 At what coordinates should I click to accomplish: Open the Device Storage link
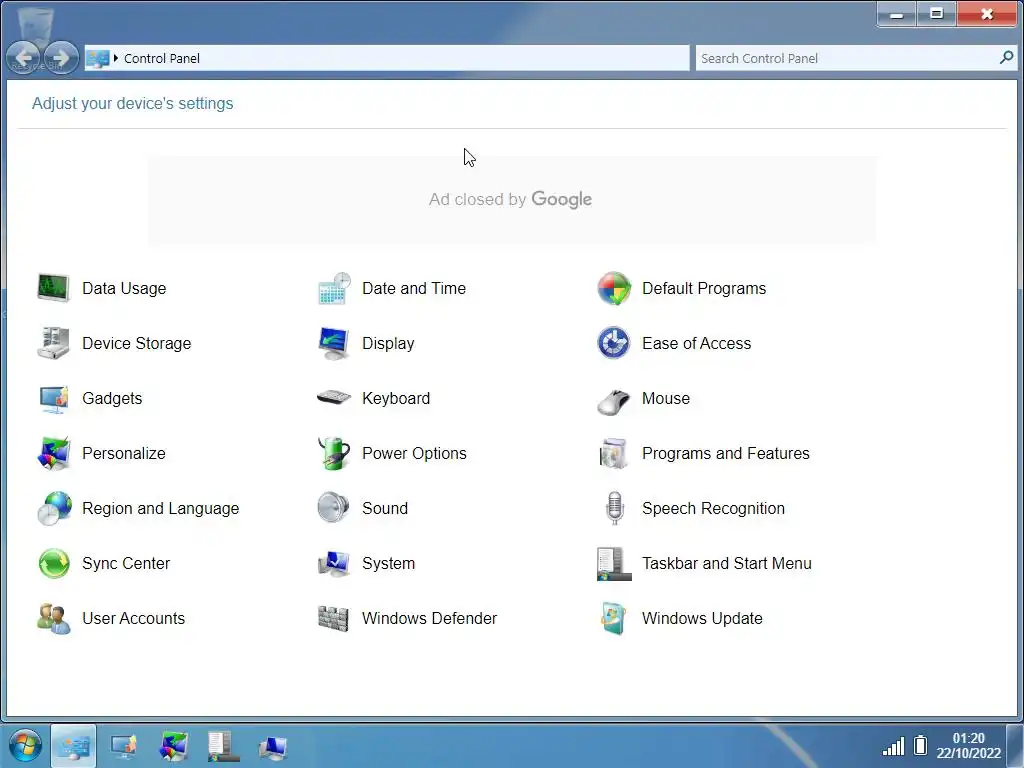coord(136,343)
